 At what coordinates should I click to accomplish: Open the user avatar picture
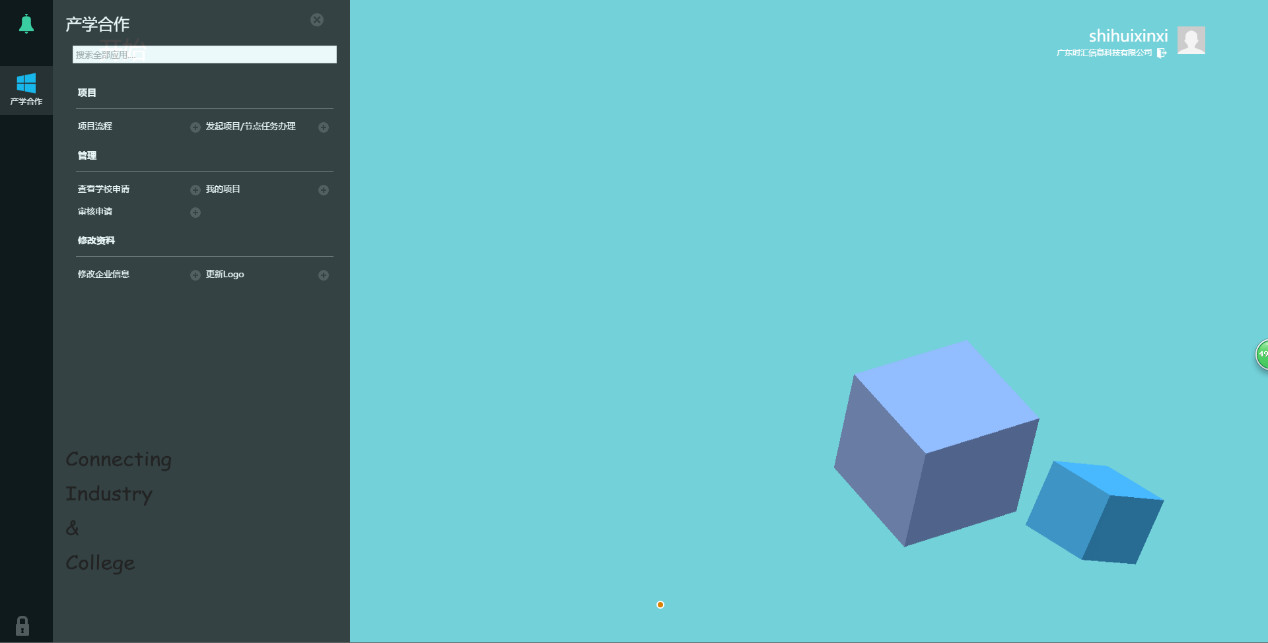[1190, 40]
